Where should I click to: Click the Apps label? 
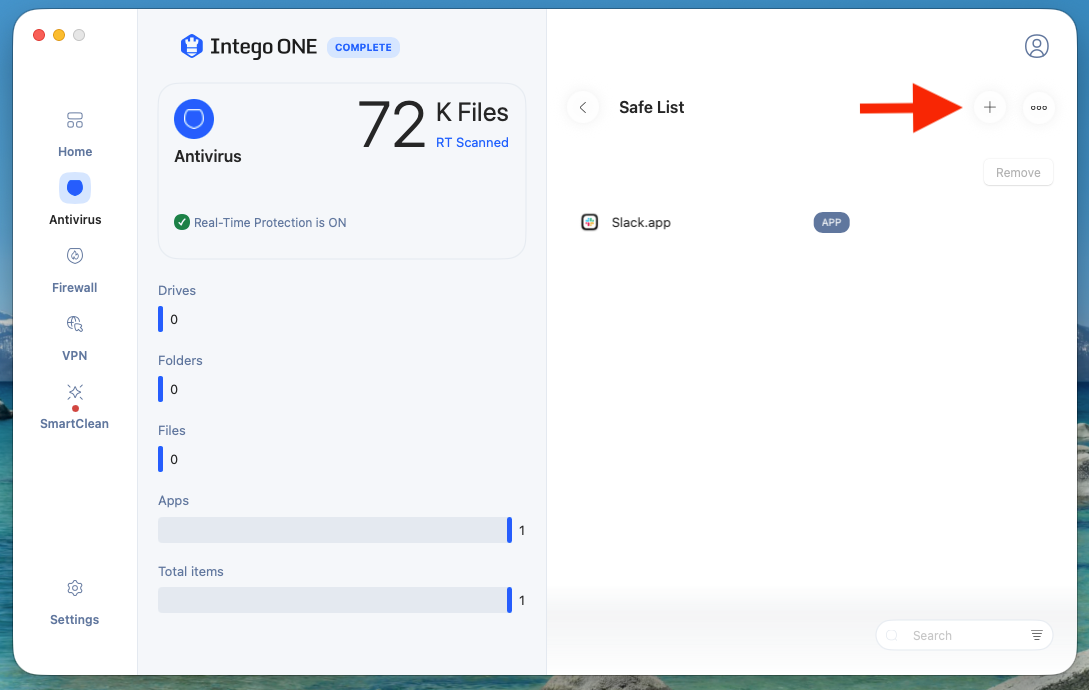point(173,501)
